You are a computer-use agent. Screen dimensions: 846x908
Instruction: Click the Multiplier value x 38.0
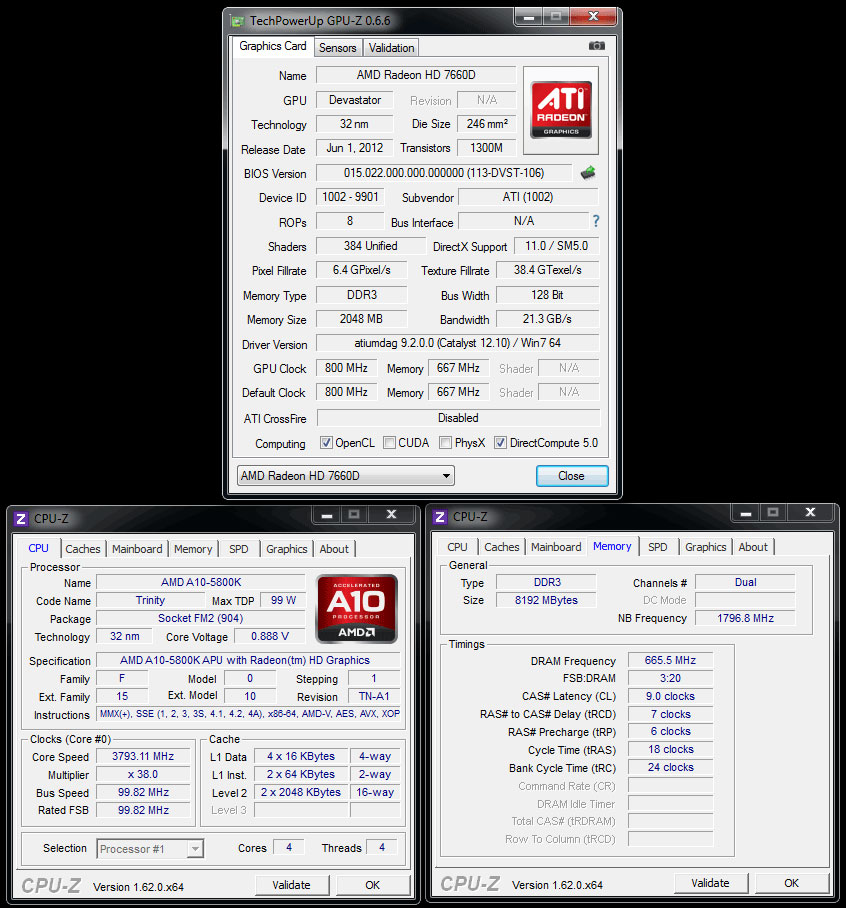coord(143,774)
